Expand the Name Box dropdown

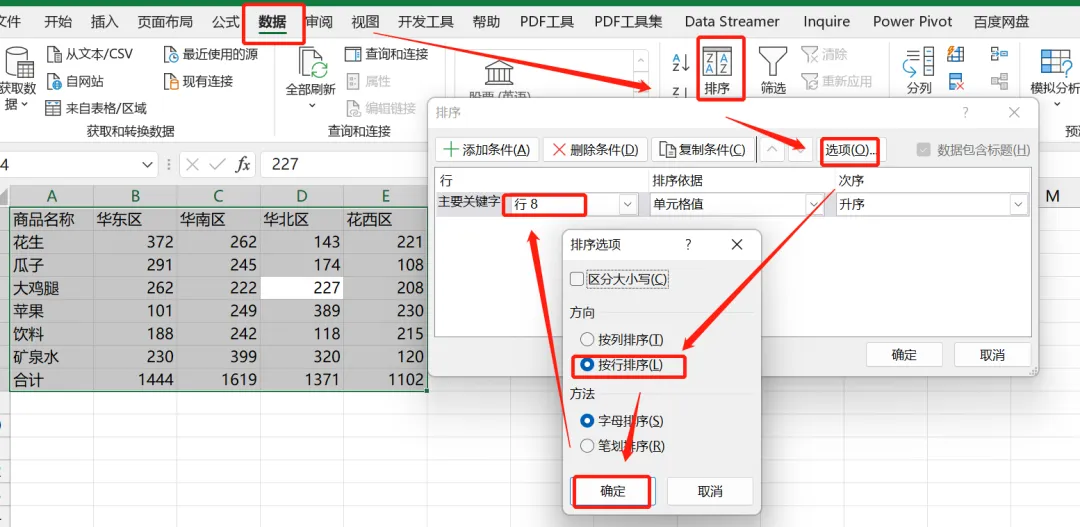(x=146, y=164)
